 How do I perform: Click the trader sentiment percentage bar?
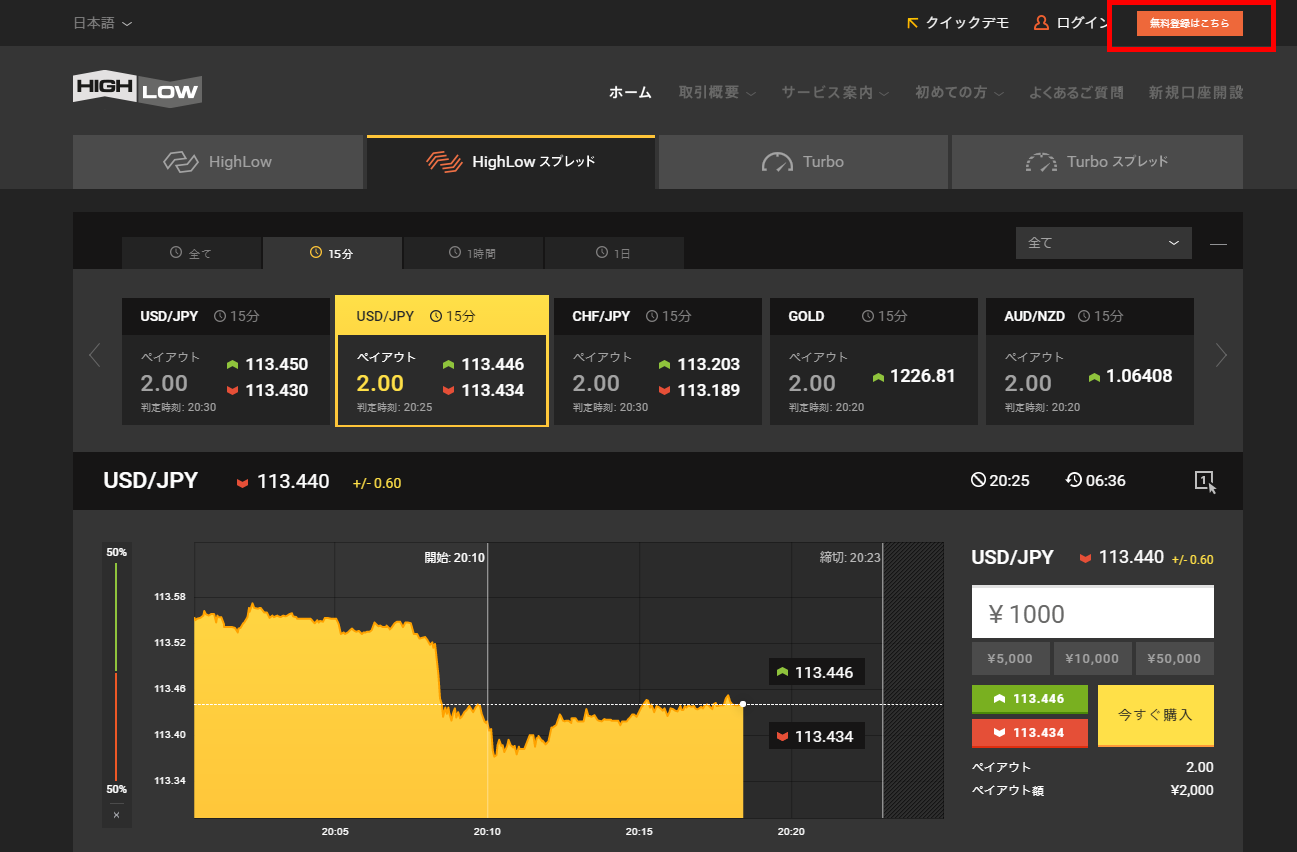pyautogui.click(x=116, y=672)
